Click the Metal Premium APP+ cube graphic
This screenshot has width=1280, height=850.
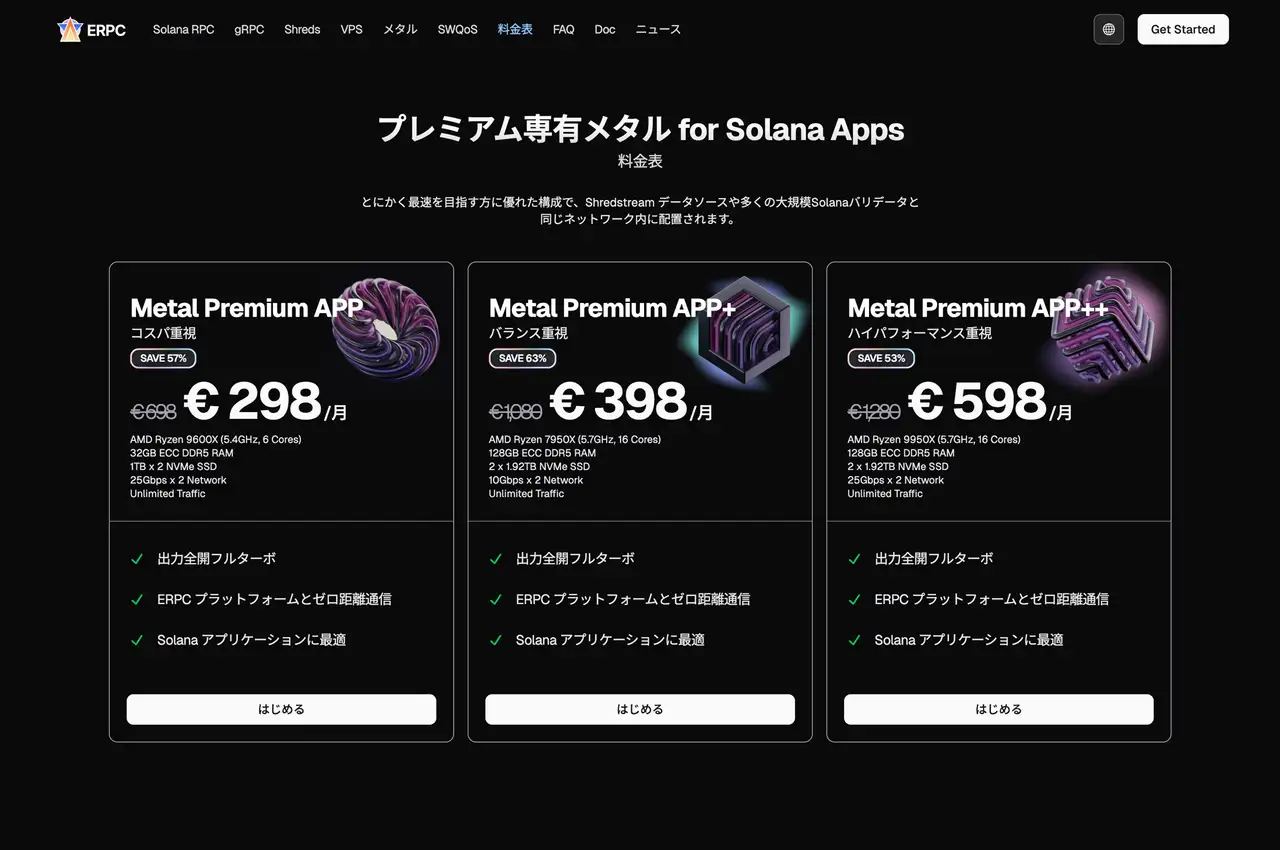[743, 330]
